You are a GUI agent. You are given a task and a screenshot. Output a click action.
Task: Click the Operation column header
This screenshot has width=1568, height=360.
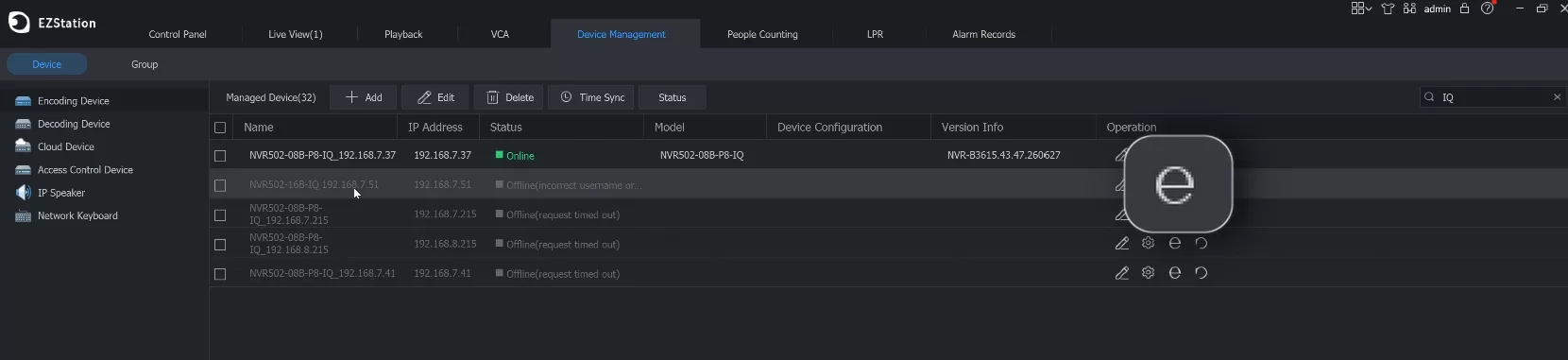click(1132, 128)
